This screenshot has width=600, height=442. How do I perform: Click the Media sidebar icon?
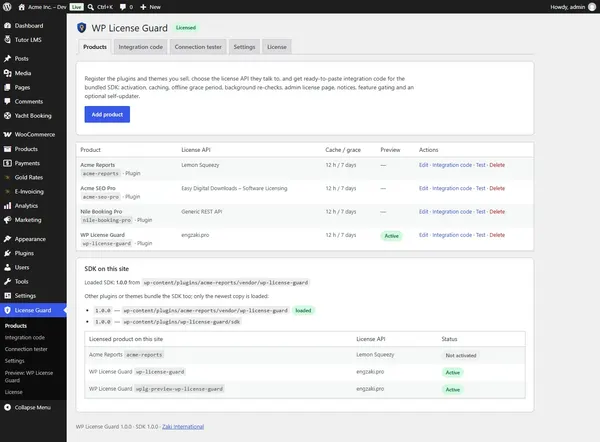[7, 73]
